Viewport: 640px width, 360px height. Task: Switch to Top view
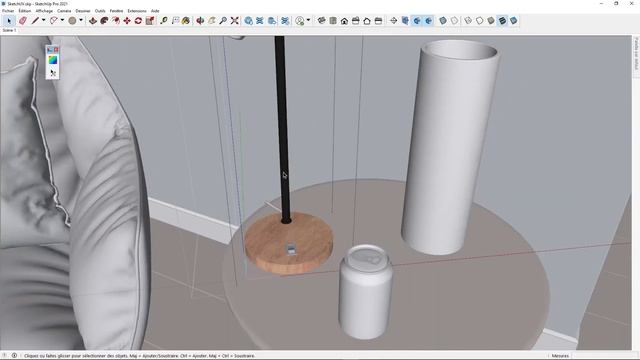click(333, 20)
